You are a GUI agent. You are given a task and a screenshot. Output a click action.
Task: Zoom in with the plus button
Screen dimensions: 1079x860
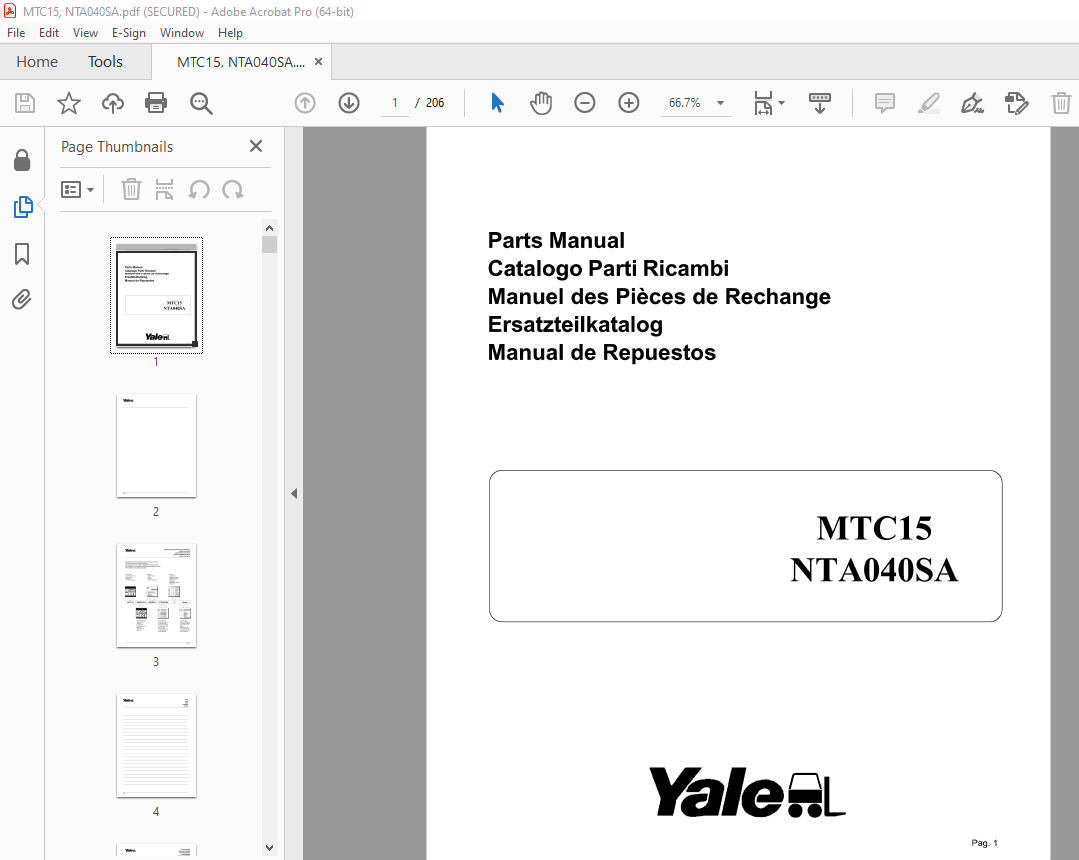click(x=628, y=103)
